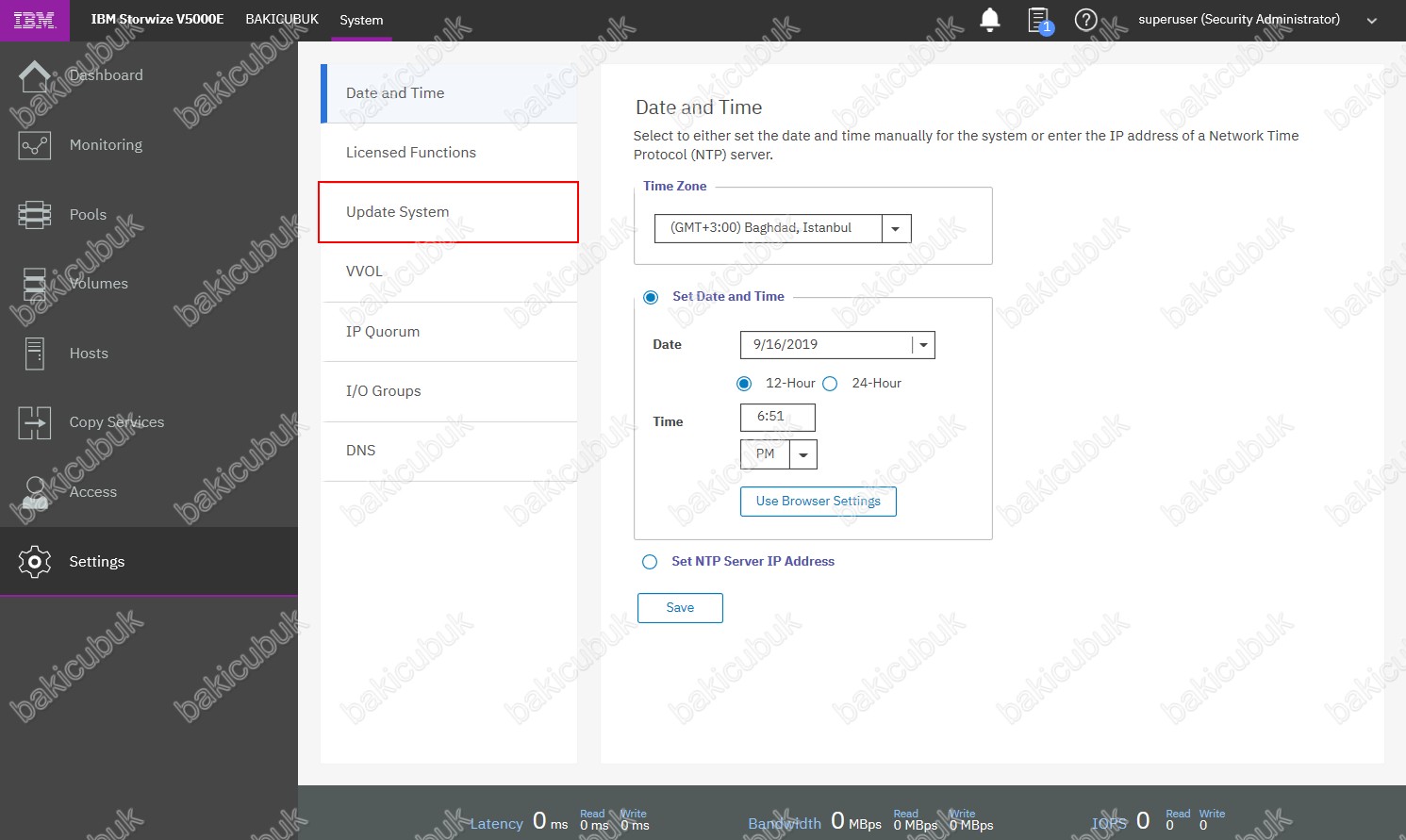Click Use Browser Settings button
1406x840 pixels.
coord(819,502)
